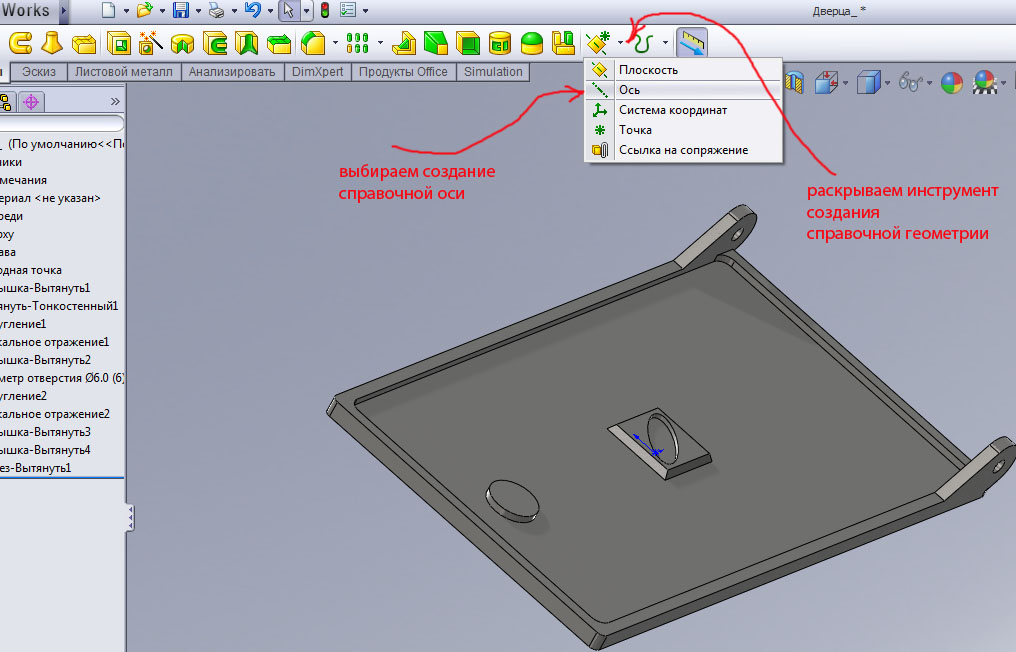Expand the Display Style cube dropdown
The height and width of the screenshot is (652, 1016).
pos(888,84)
